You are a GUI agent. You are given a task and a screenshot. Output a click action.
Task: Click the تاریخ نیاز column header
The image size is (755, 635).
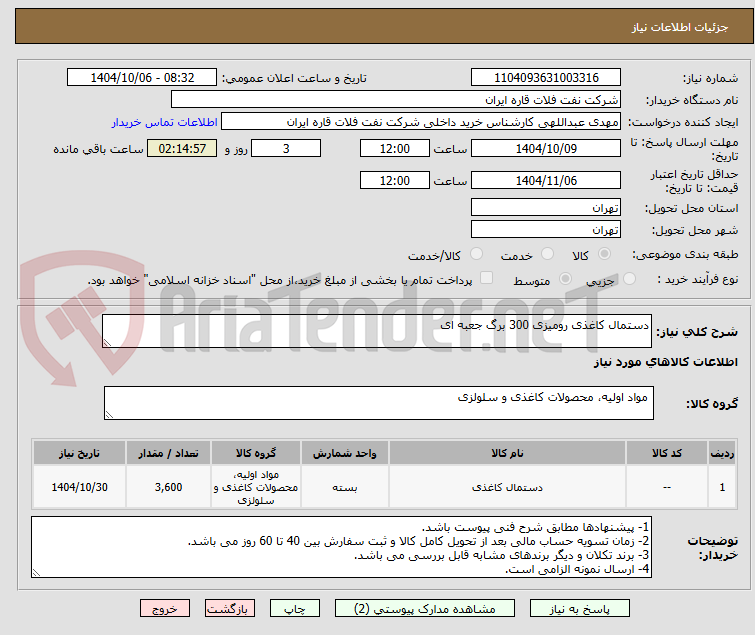(x=79, y=453)
